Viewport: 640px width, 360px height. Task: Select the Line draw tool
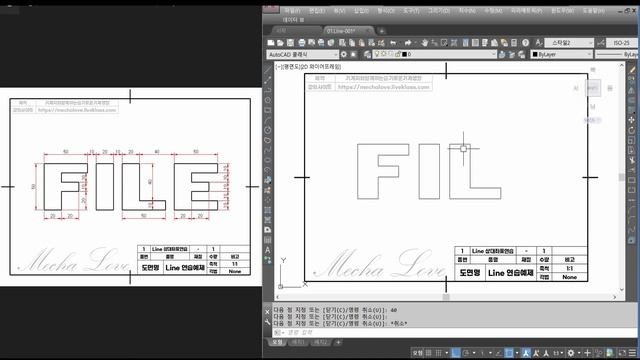[268, 70]
